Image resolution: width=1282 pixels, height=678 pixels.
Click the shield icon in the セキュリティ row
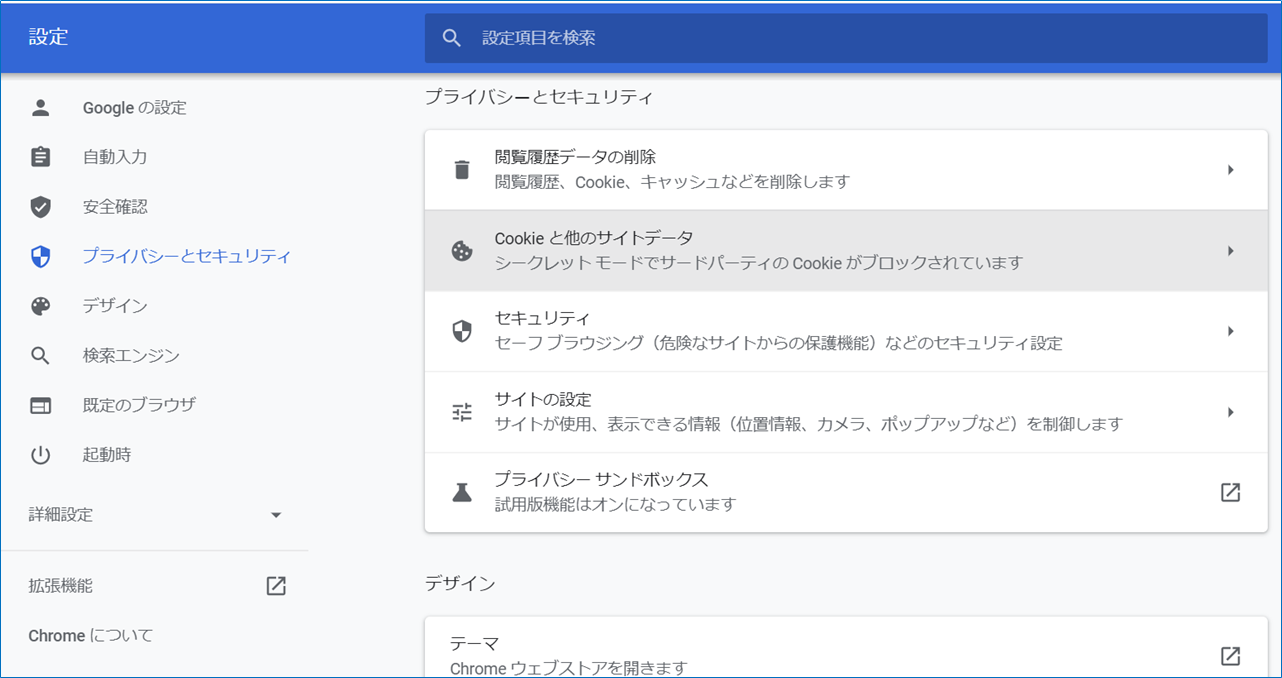click(x=461, y=331)
